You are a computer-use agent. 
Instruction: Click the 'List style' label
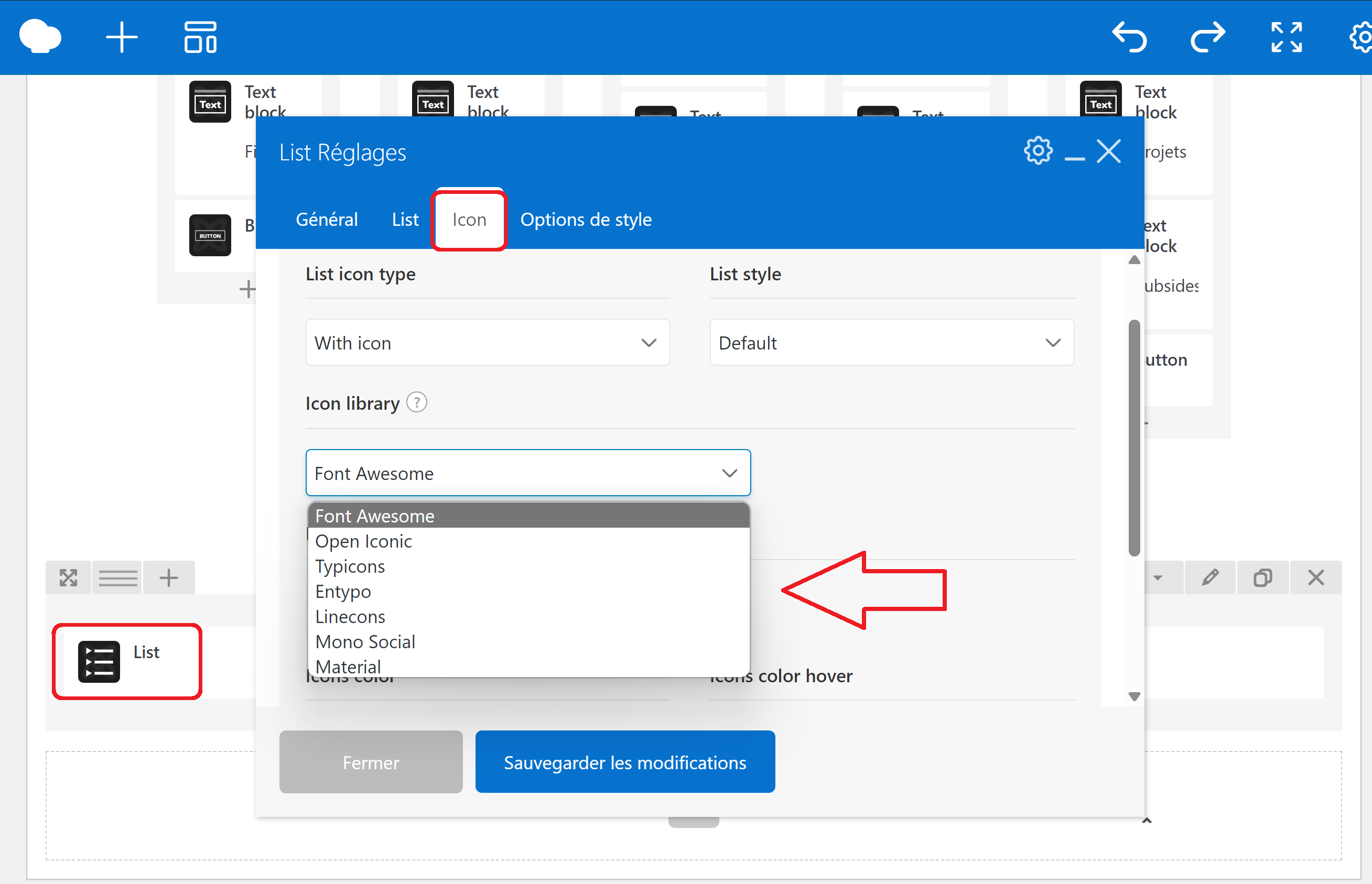click(x=745, y=274)
